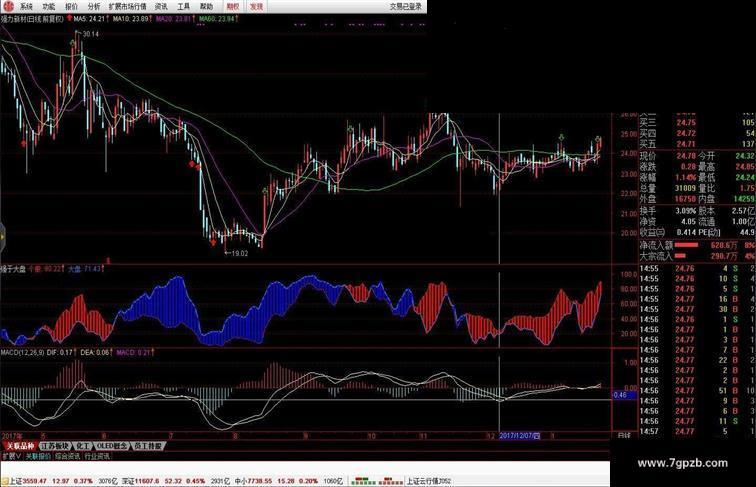Image resolution: width=756 pixels, height=487 pixels.
Task: Click the MACD(12,26,9) indicator label
Action: 23,352
